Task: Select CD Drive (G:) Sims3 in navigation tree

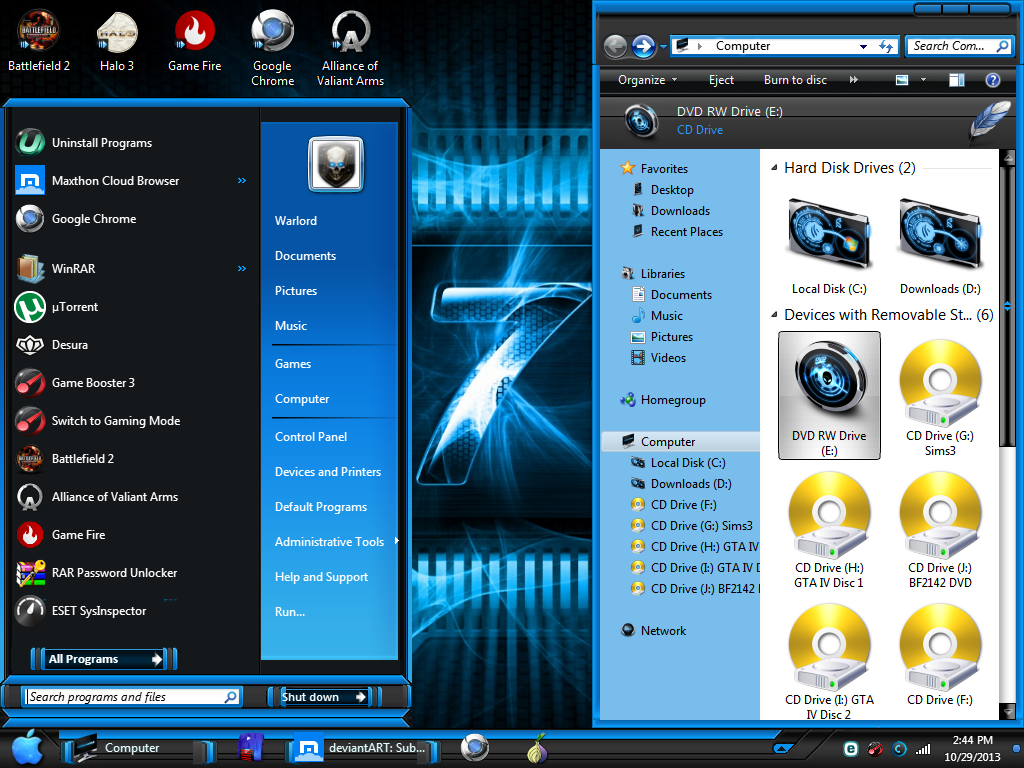Action: (x=692, y=526)
